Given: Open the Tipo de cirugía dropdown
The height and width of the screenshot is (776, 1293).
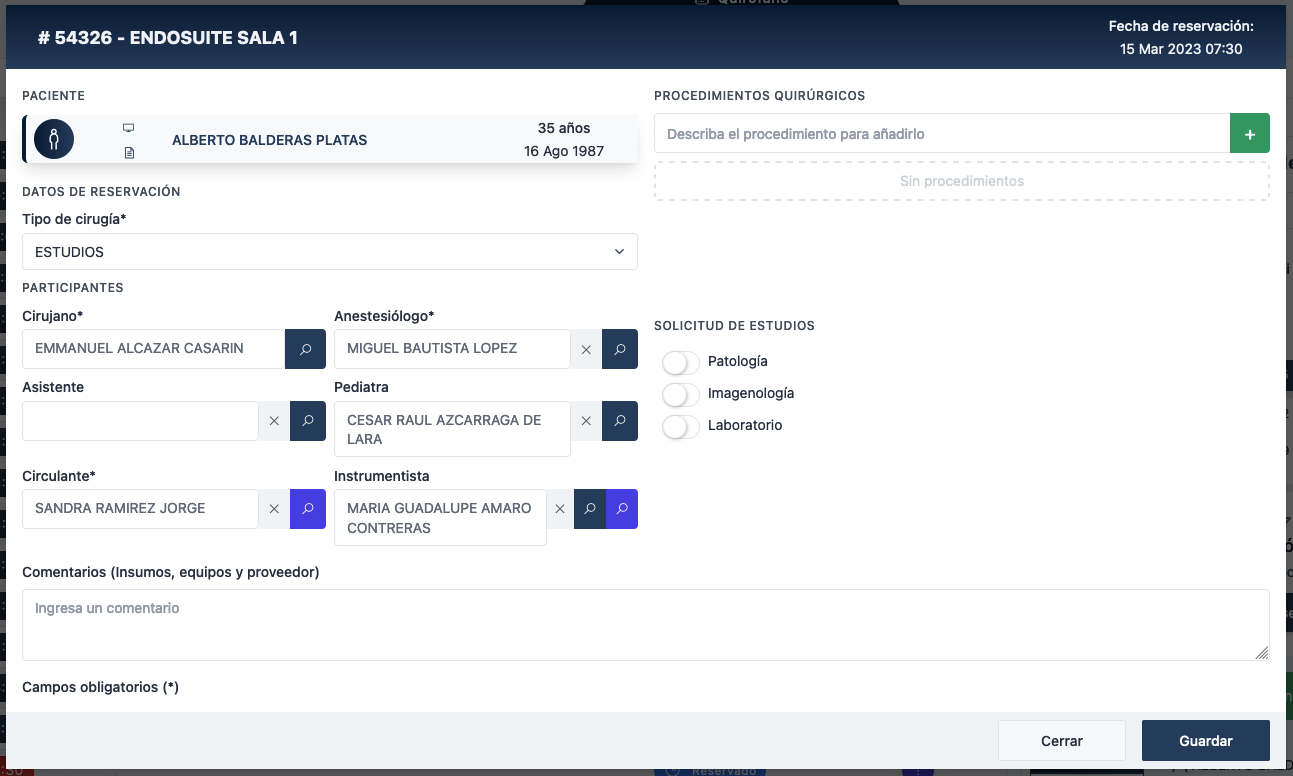Looking at the screenshot, I should (x=329, y=252).
